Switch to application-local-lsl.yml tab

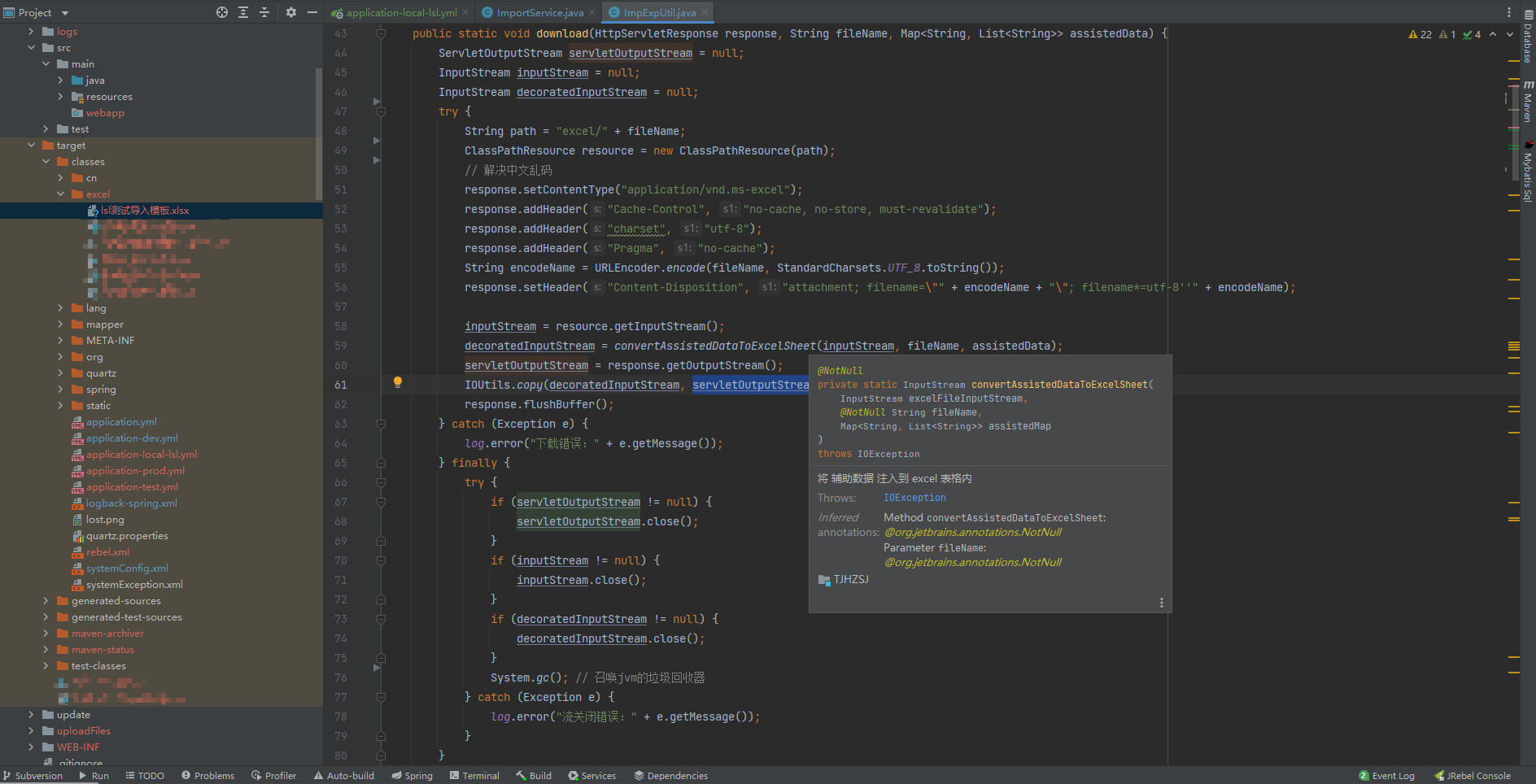400,12
